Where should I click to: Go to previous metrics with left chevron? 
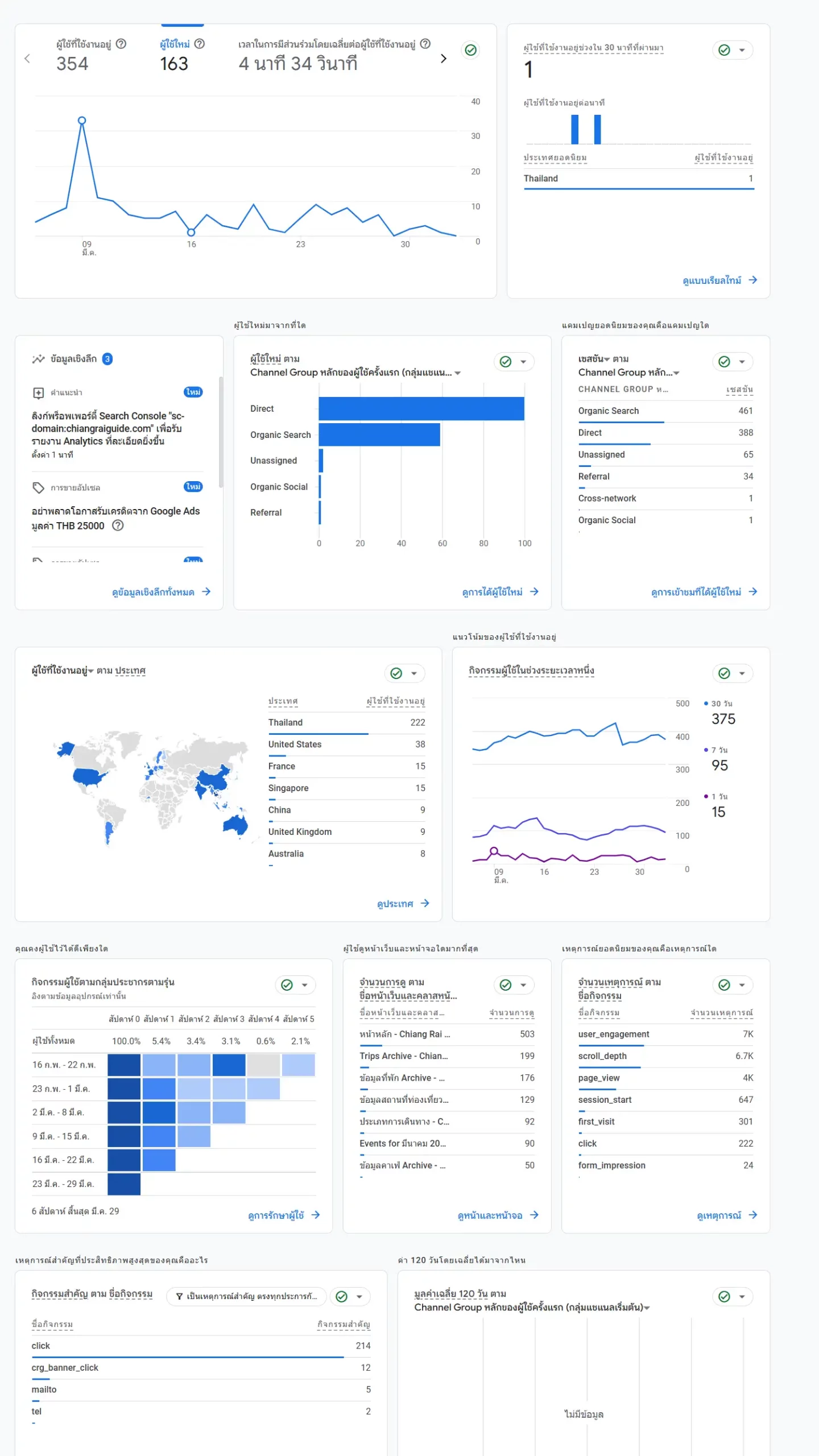coord(27,58)
